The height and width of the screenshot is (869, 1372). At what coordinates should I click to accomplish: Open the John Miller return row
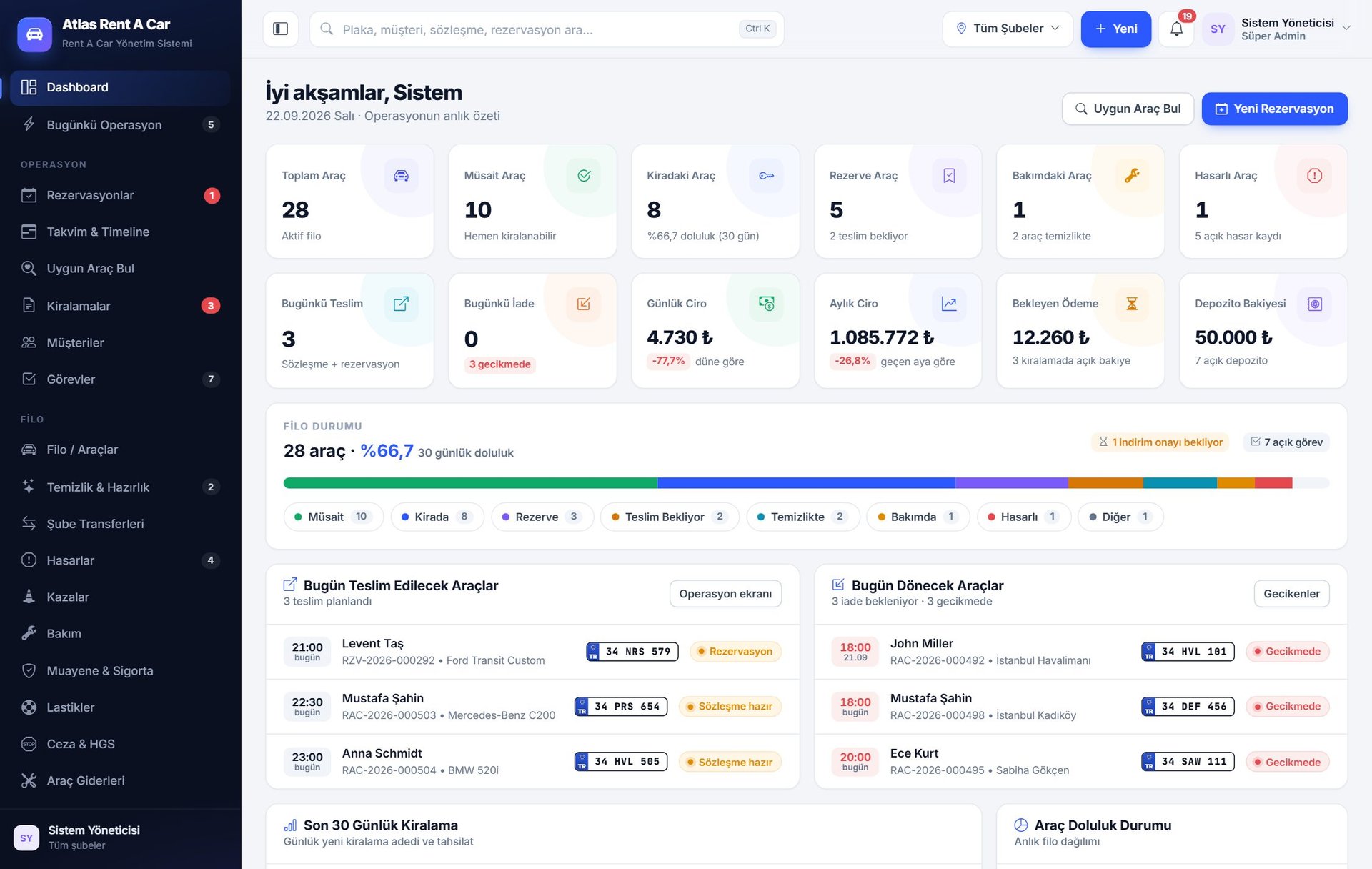click(x=1080, y=652)
